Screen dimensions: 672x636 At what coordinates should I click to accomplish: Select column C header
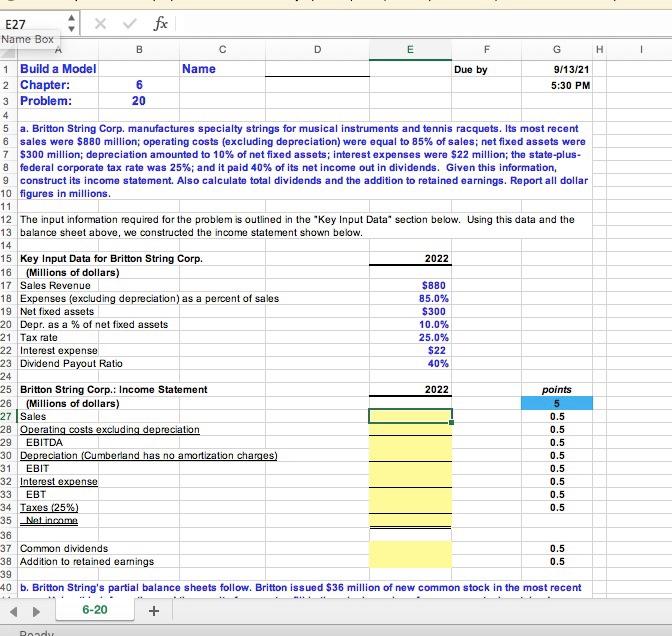[x=222, y=50]
